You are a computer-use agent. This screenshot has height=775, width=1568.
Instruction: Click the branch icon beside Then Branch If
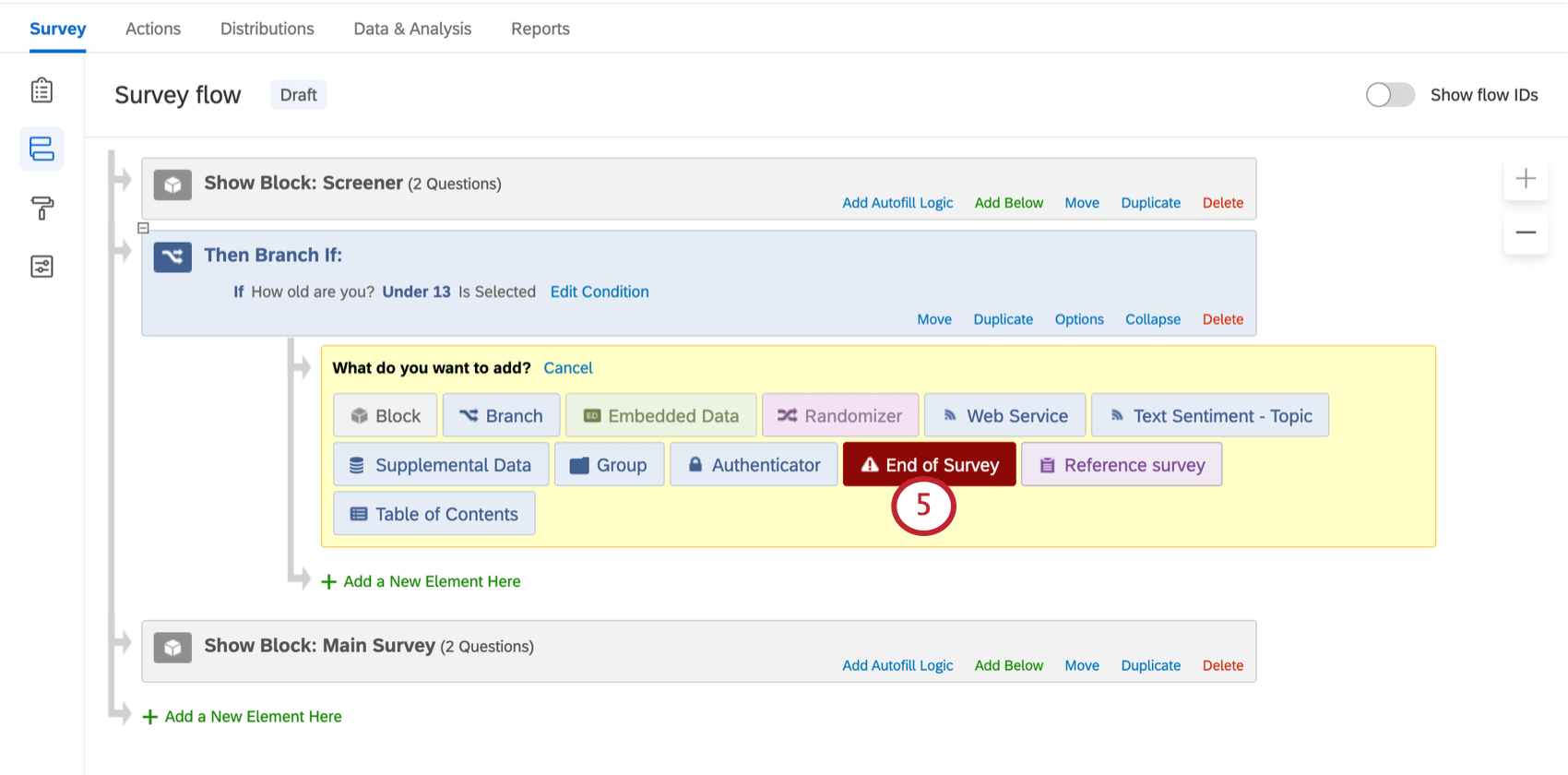tap(172, 256)
